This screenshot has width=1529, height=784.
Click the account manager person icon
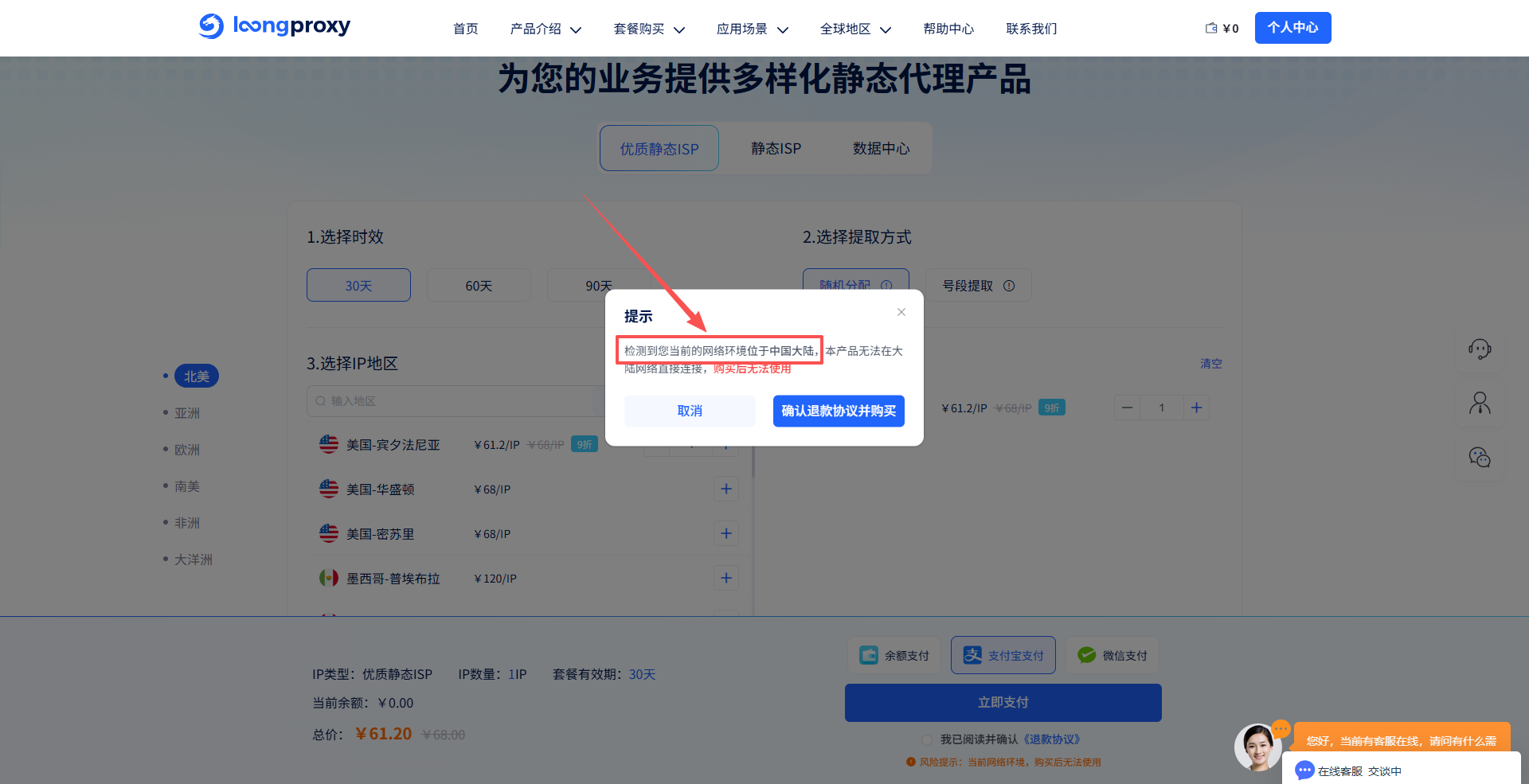[x=1480, y=404]
